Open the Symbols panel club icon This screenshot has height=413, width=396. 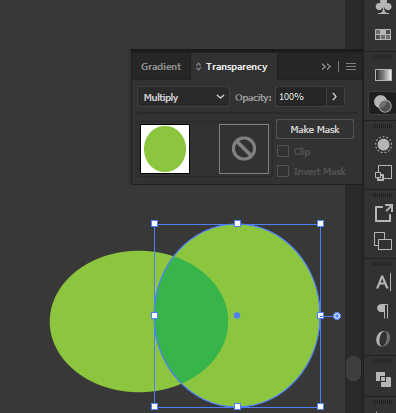[x=383, y=7]
